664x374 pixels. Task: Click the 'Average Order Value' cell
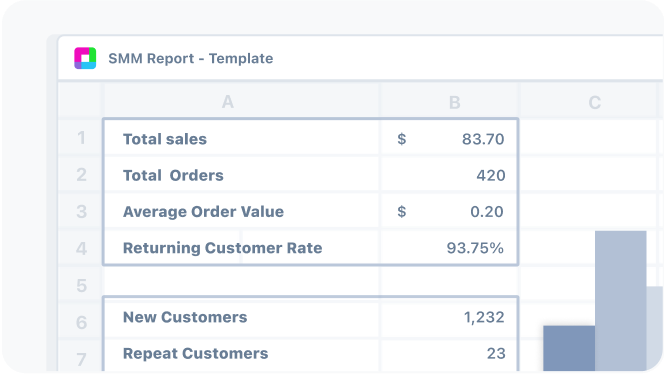pos(242,211)
